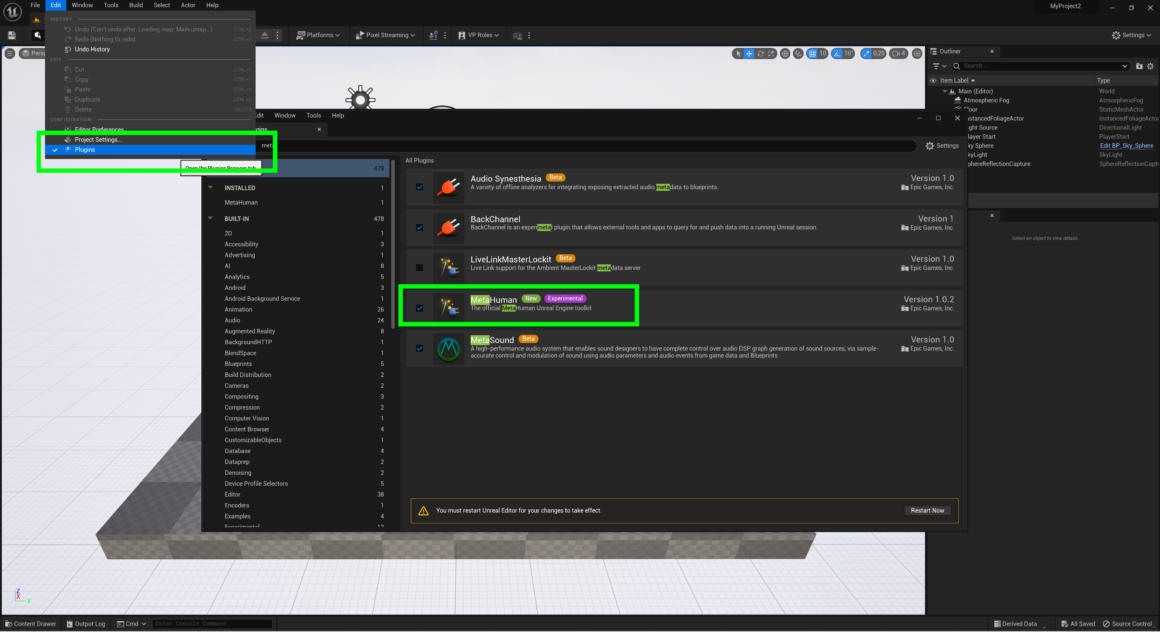Enable the LiveLinkMasterLockit plugin checkbox
1160x632 pixels.
419,267
